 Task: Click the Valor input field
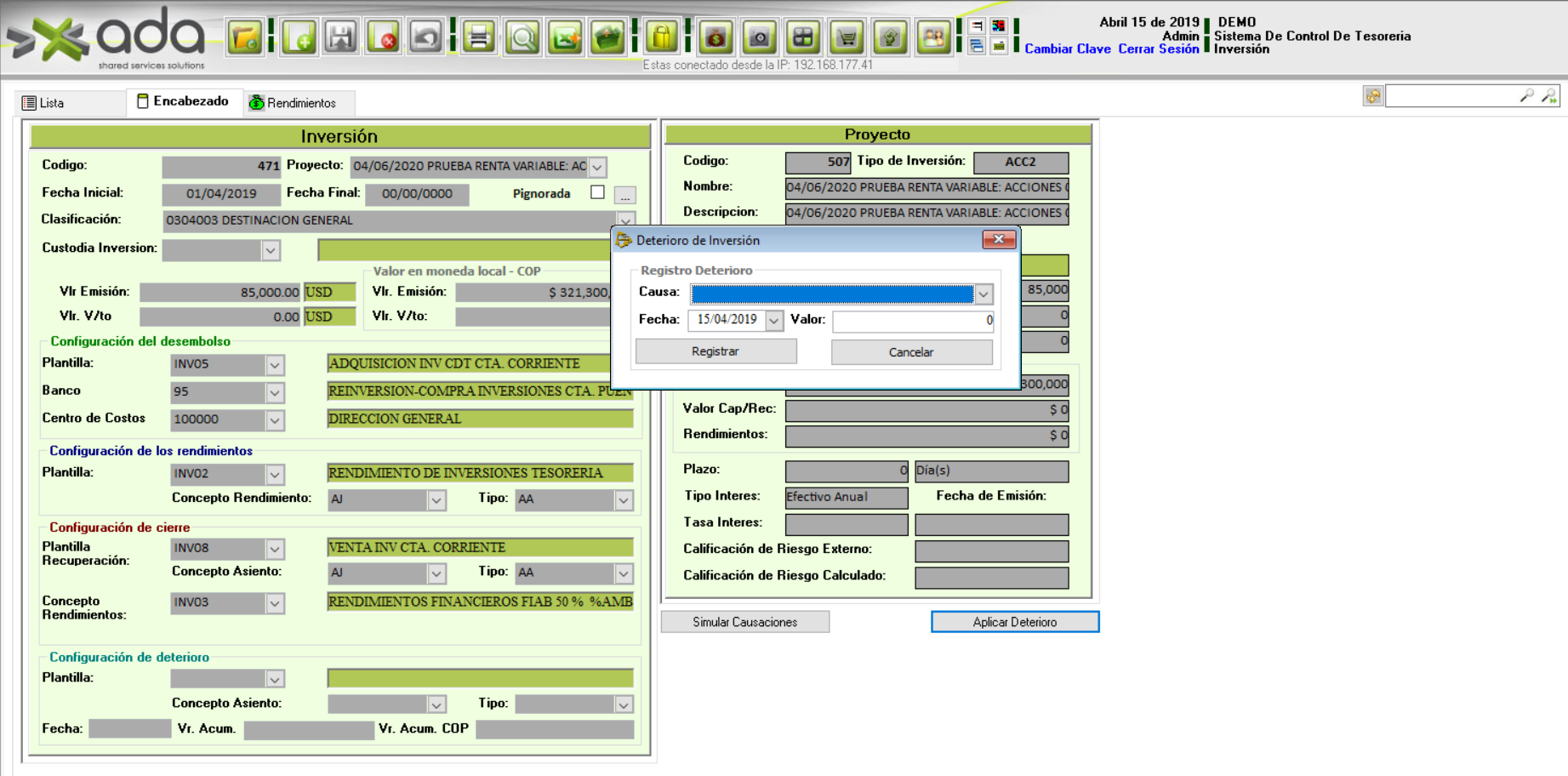point(912,320)
